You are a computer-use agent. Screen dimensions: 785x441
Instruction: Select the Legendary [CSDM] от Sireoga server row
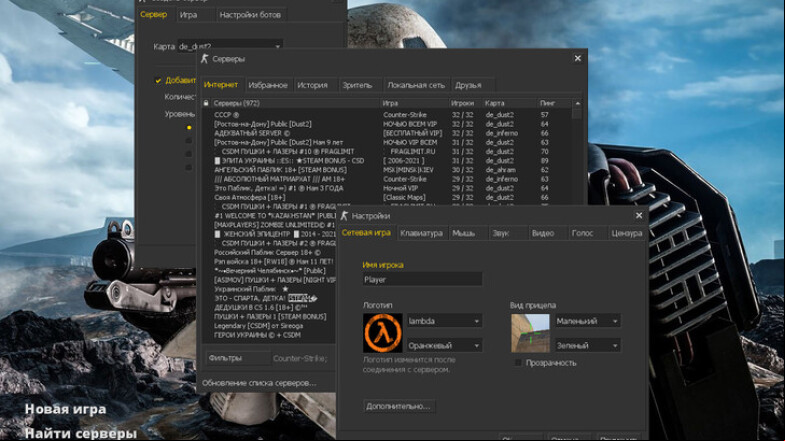point(268,326)
